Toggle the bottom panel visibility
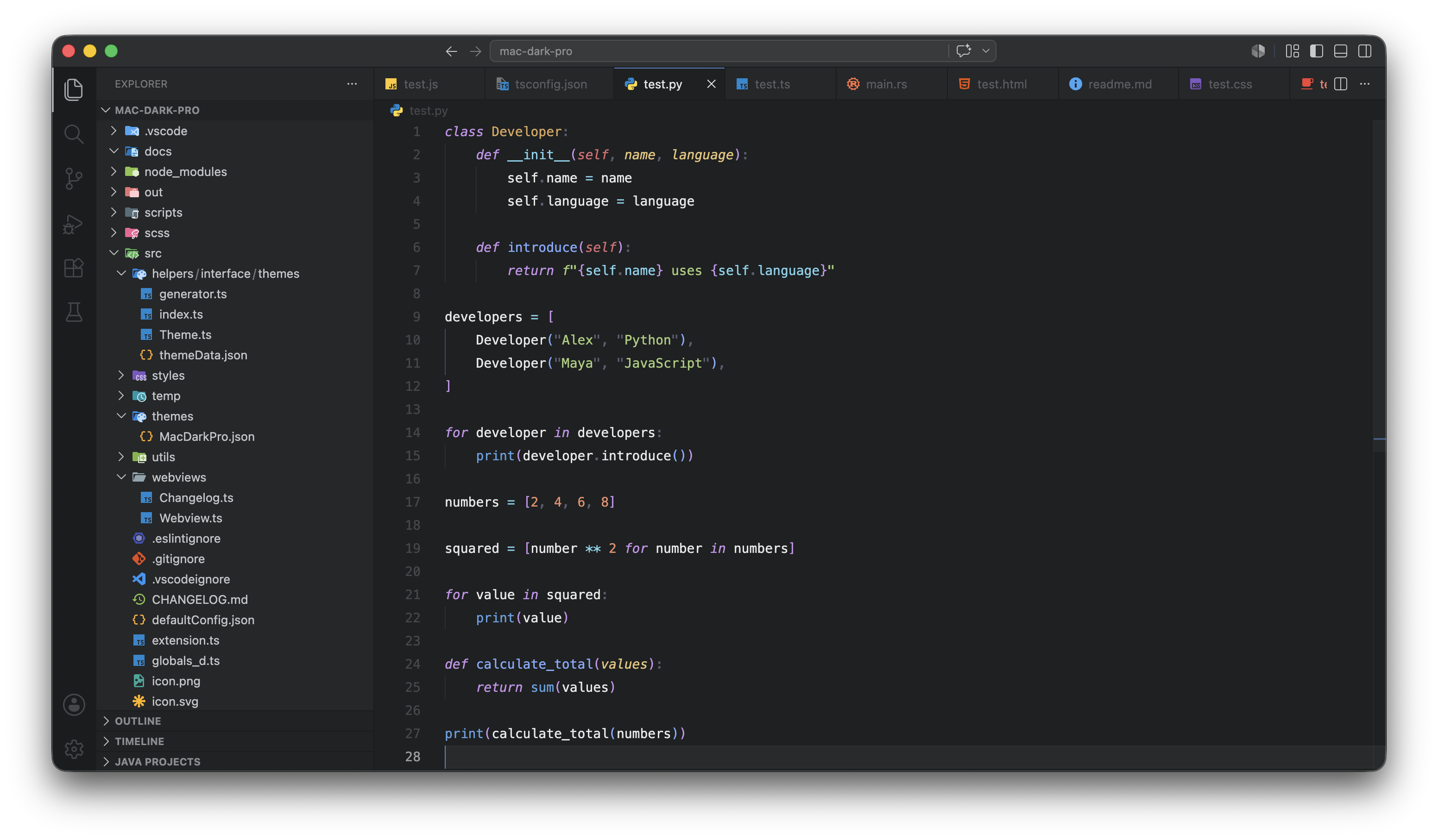1438x840 pixels. (x=1340, y=51)
